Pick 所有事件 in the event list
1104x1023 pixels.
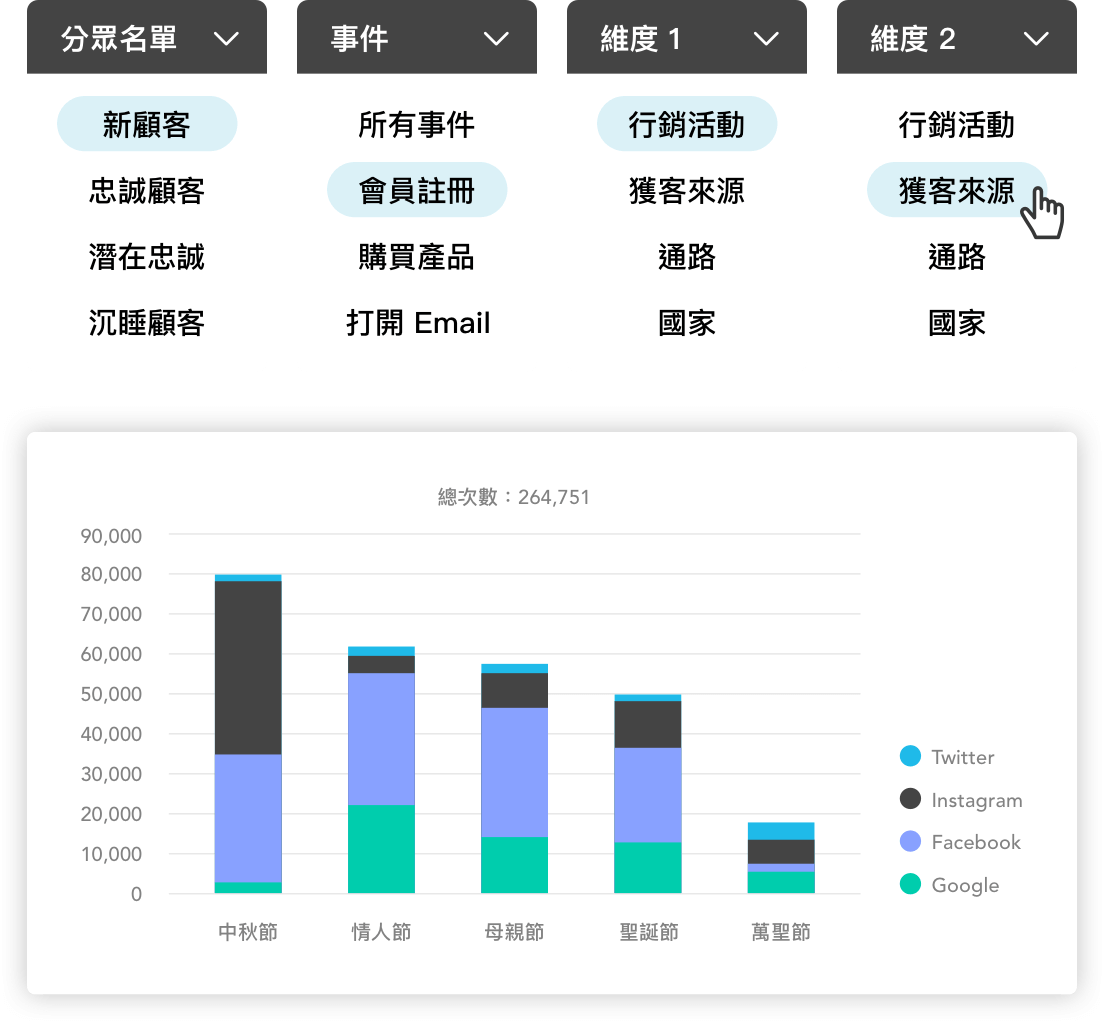[x=417, y=124]
